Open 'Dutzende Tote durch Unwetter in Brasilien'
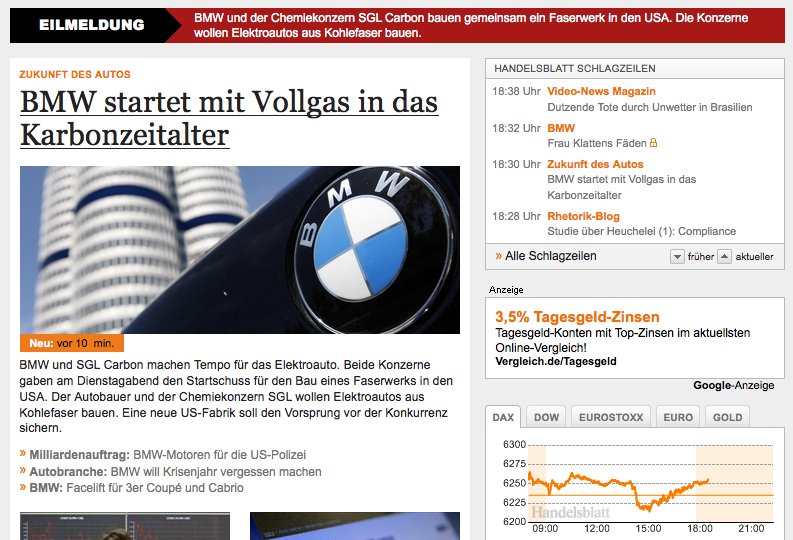 tap(650, 107)
